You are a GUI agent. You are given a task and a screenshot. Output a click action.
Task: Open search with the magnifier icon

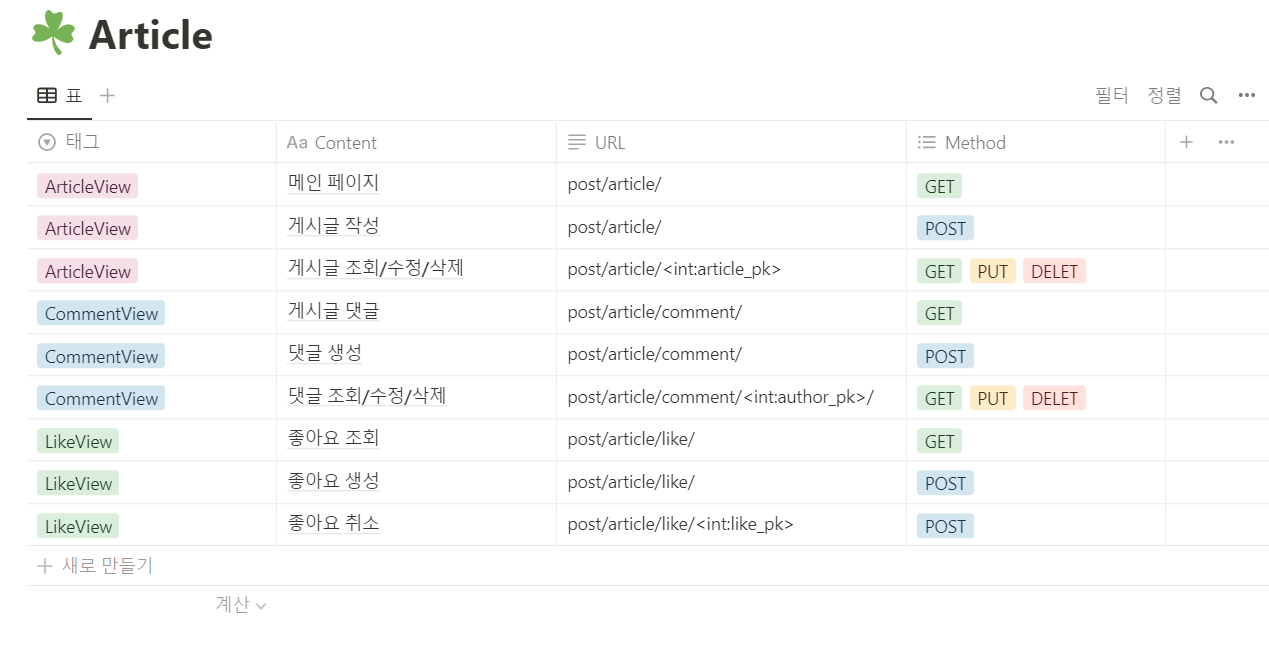click(1207, 94)
